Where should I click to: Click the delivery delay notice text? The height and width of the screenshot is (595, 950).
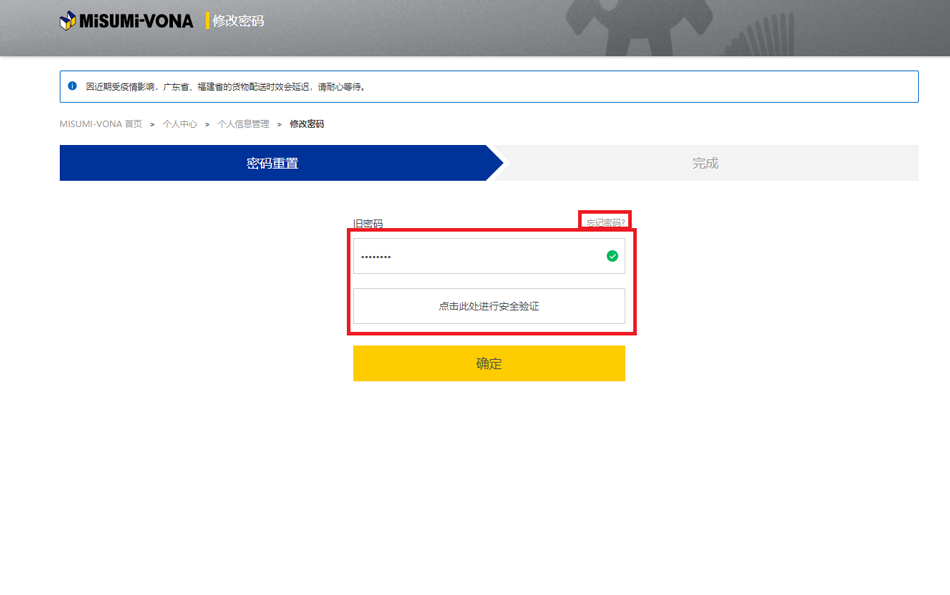[x=225, y=87]
